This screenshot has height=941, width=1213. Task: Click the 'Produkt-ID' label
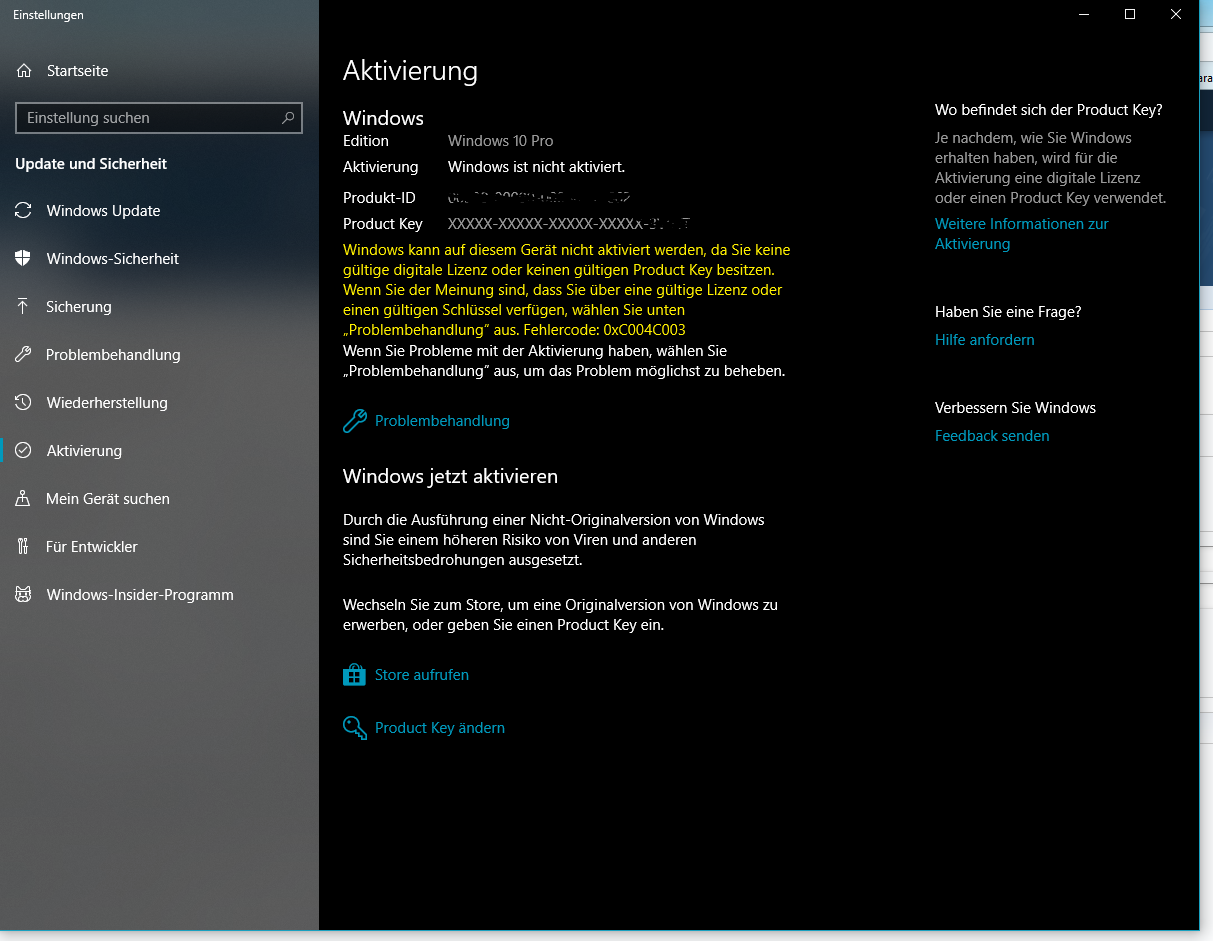(x=379, y=198)
